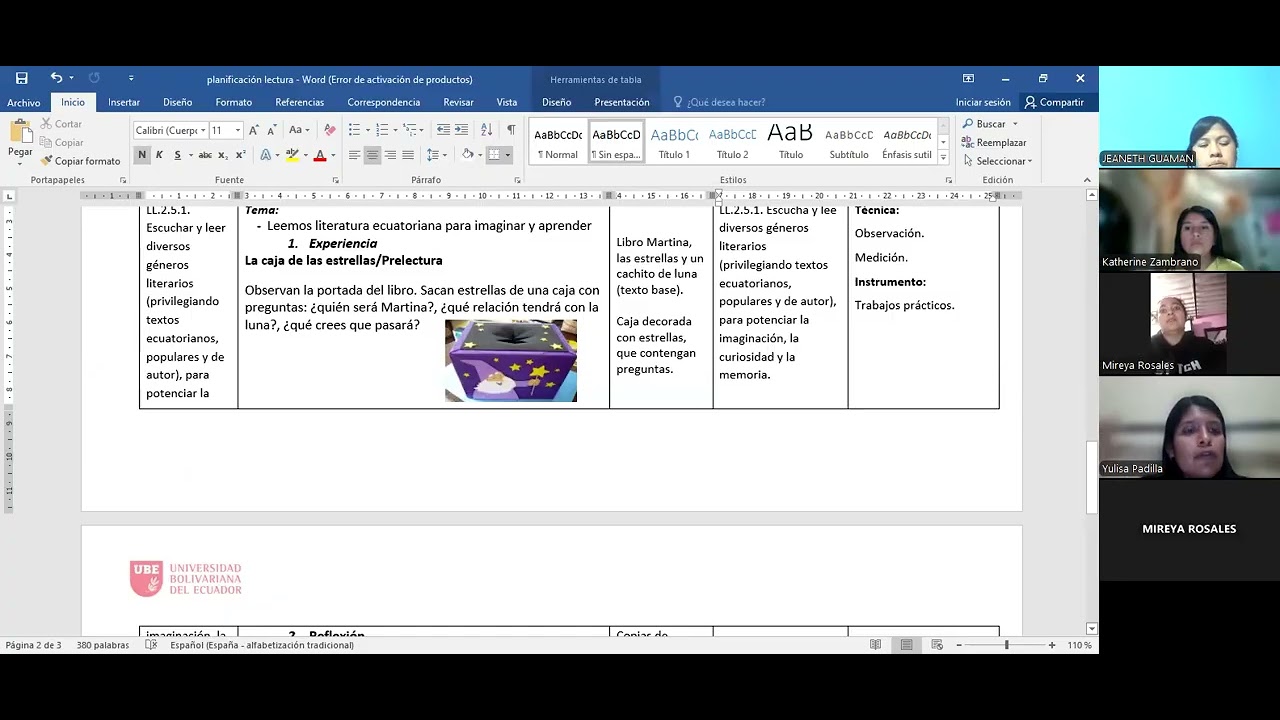Click the star box image in document
The image size is (1280, 720).
pos(511,361)
